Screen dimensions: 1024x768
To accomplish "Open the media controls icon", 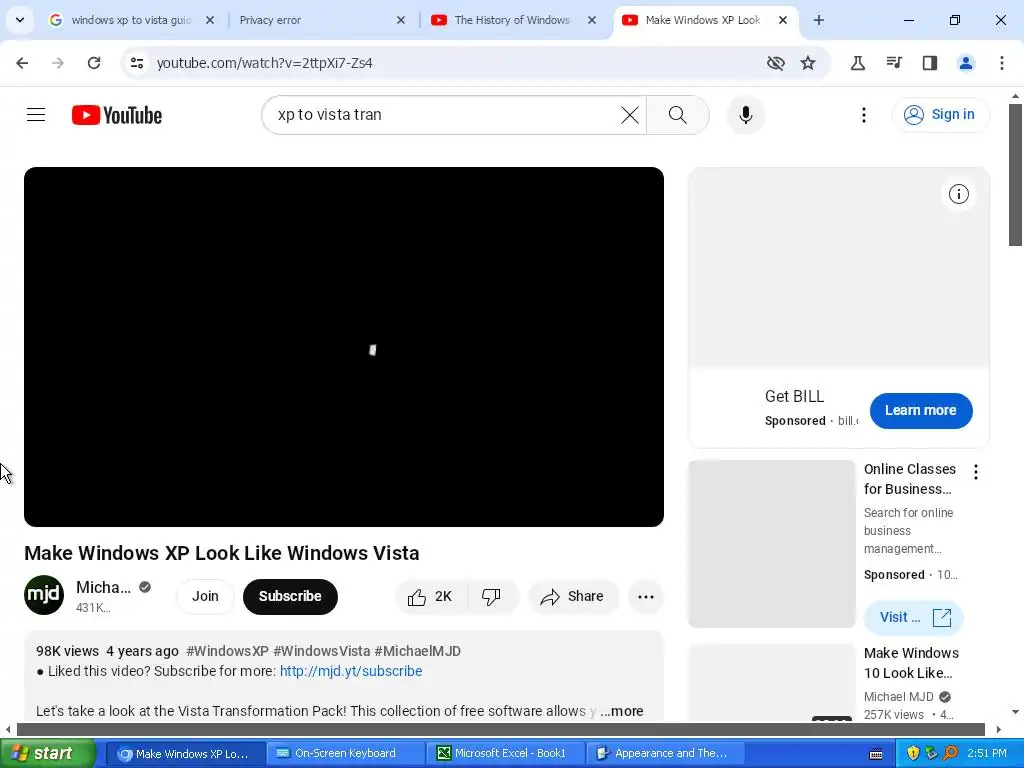I will click(x=893, y=63).
